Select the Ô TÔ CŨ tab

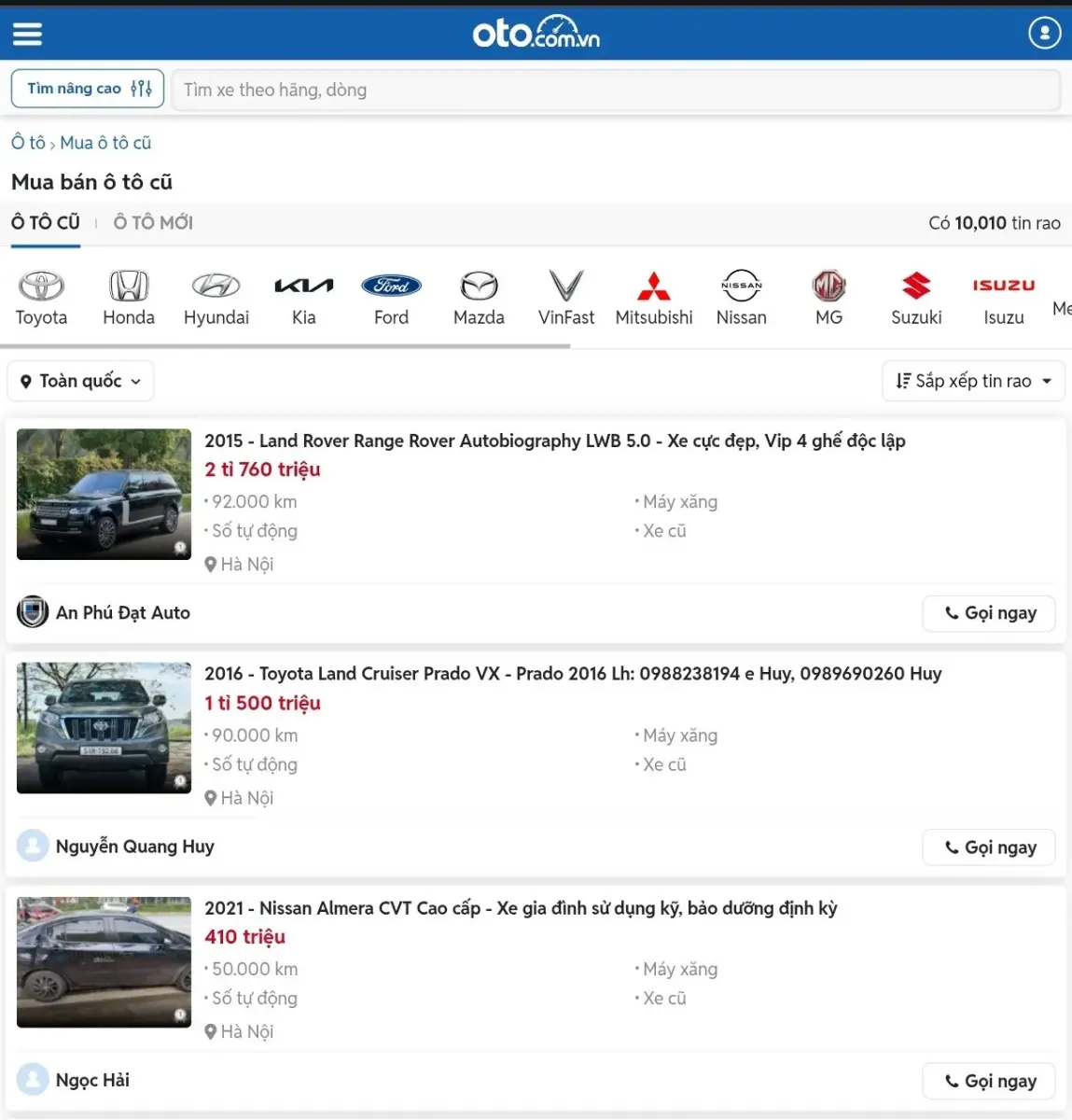tap(45, 222)
